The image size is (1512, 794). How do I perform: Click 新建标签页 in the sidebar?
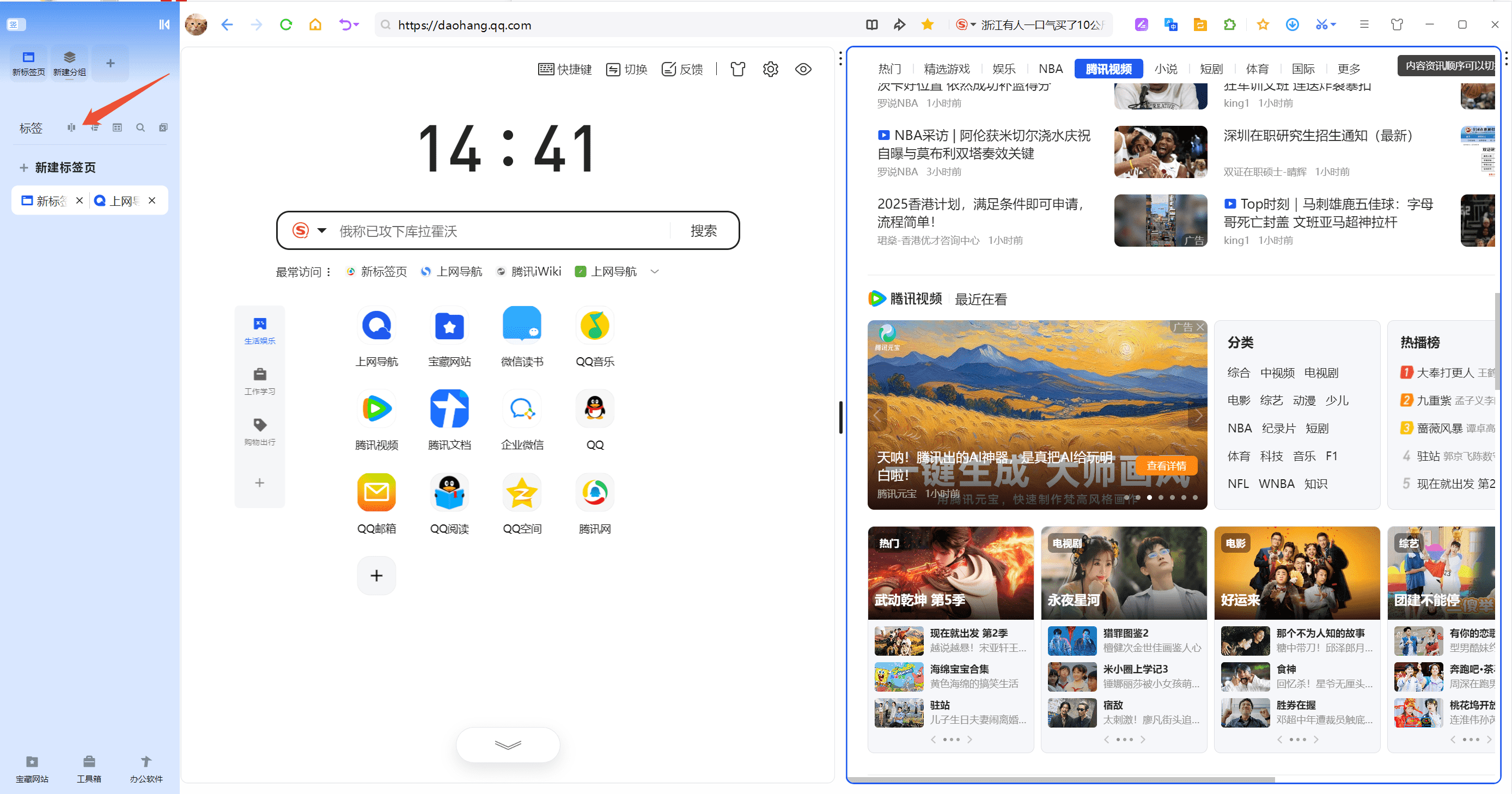click(65, 168)
